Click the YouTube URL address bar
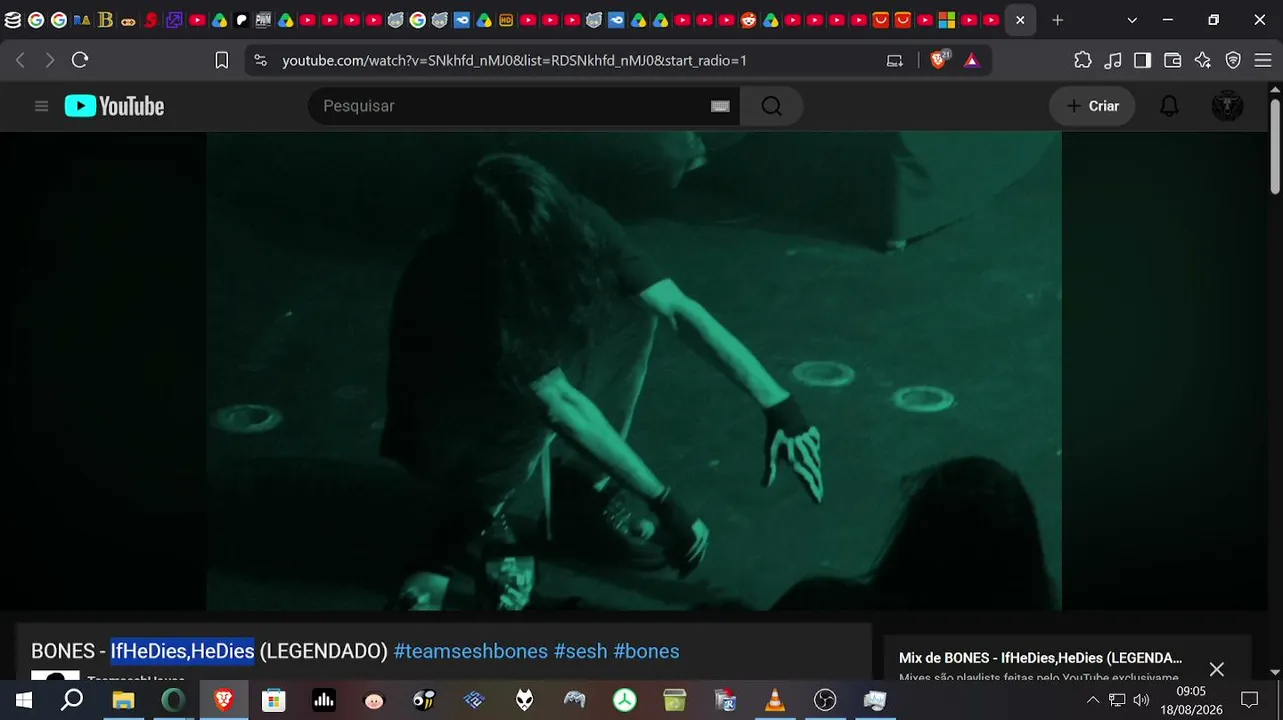Image resolution: width=1283 pixels, height=720 pixels. pyautogui.click(x=515, y=60)
